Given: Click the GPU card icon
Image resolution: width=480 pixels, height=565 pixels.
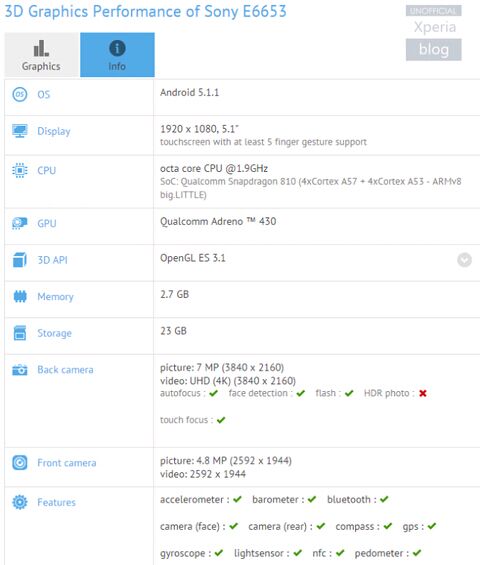Looking at the screenshot, I should (x=20, y=223).
